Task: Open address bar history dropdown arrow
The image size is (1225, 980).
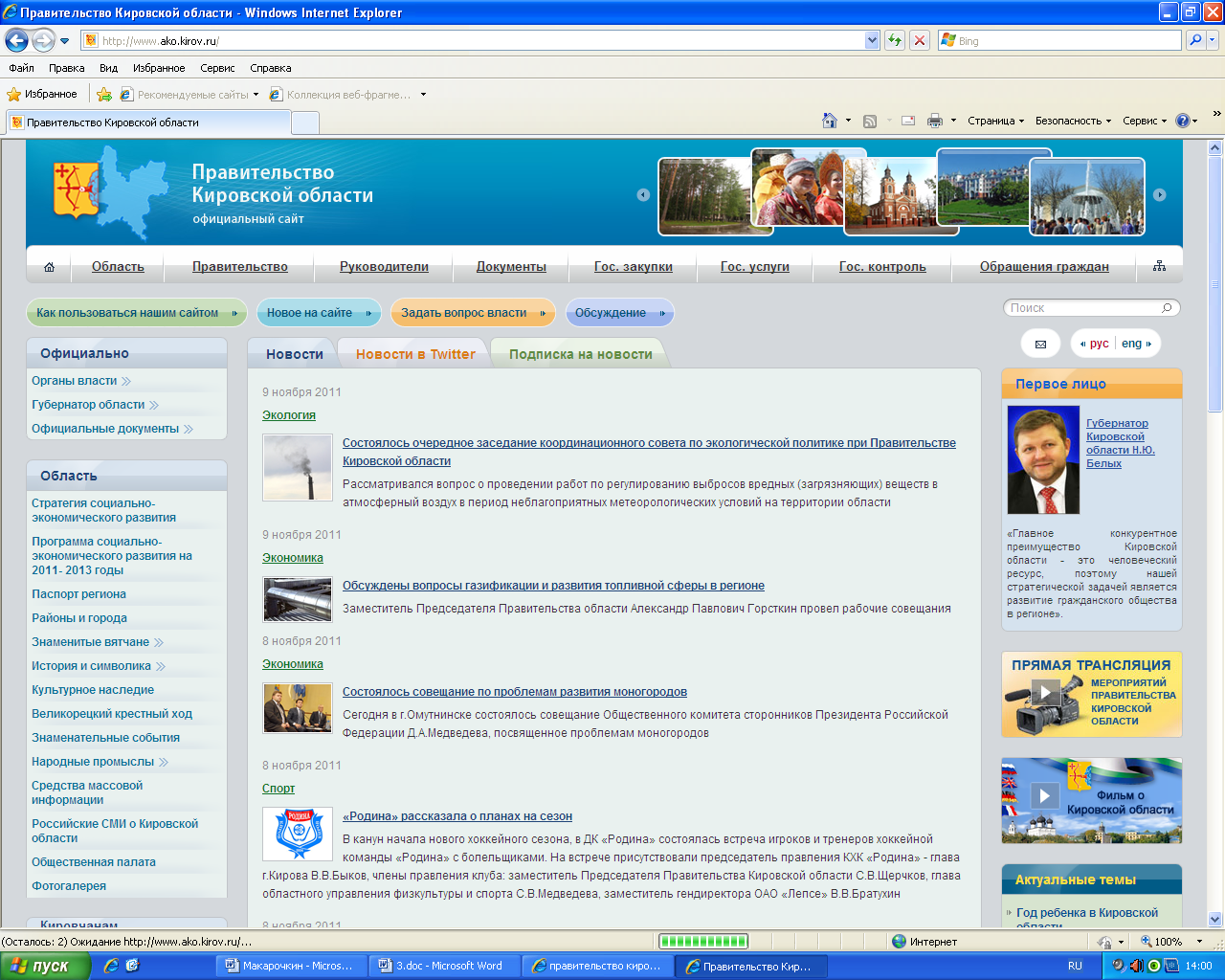Action: [x=872, y=40]
